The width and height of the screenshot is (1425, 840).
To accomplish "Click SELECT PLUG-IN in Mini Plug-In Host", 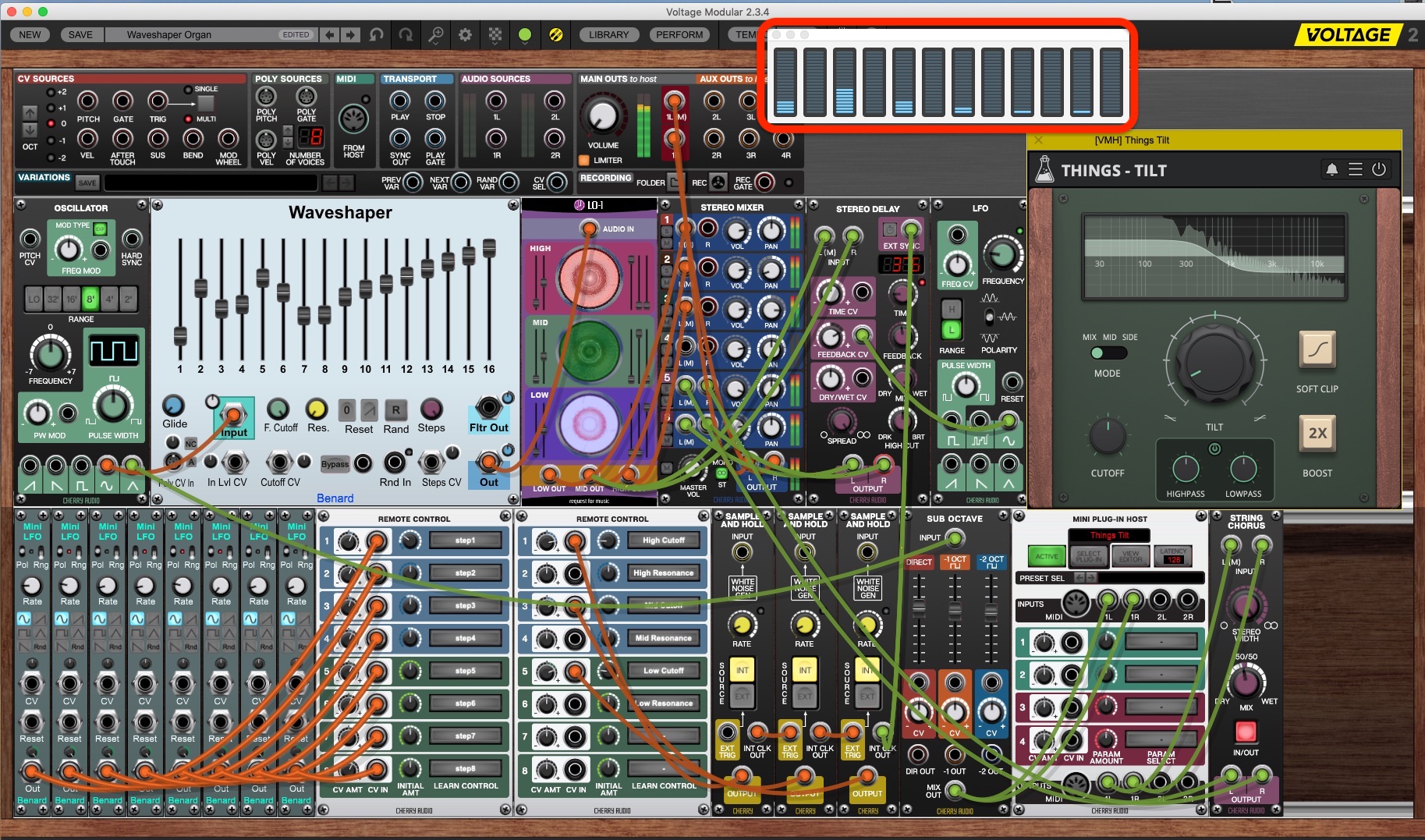I will point(1089,556).
